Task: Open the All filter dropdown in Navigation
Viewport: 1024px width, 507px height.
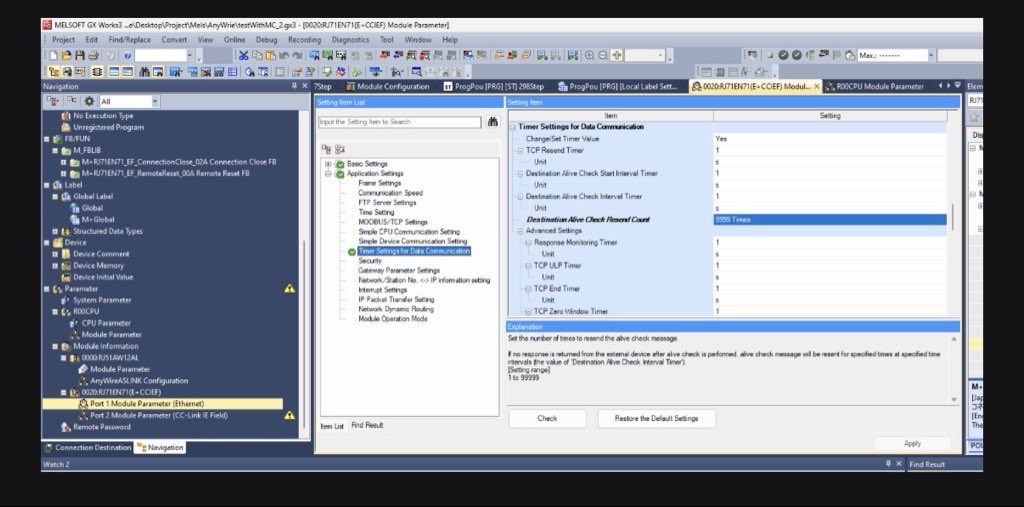Action: tap(155, 101)
